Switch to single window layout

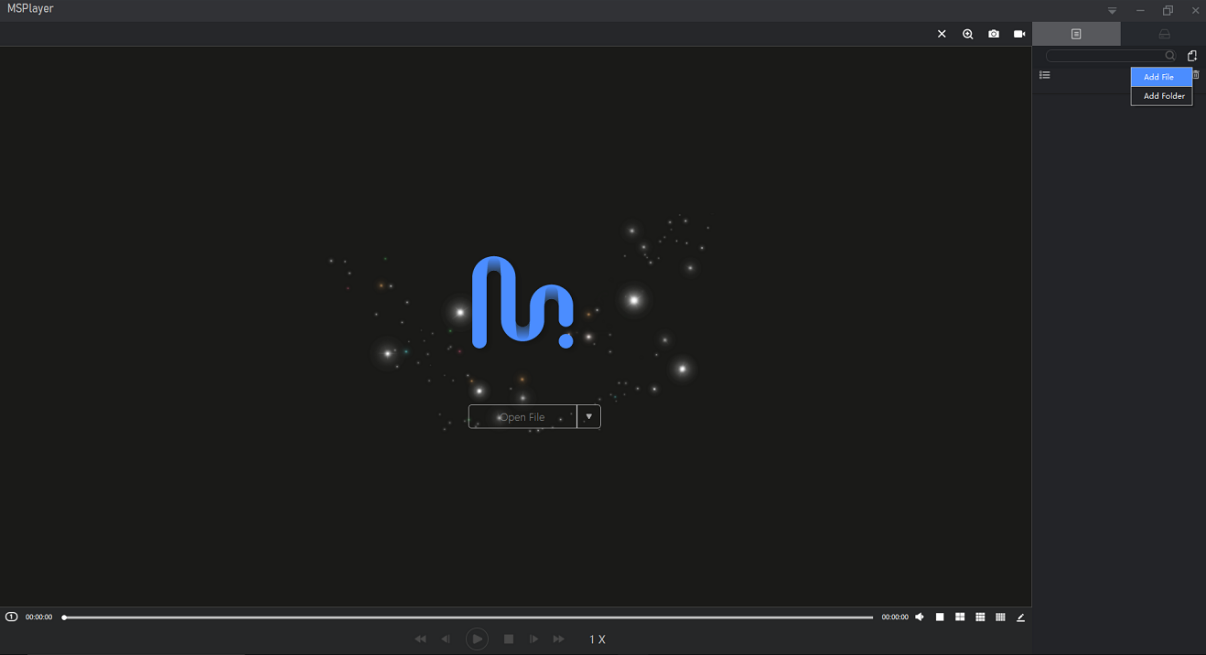[x=940, y=617]
